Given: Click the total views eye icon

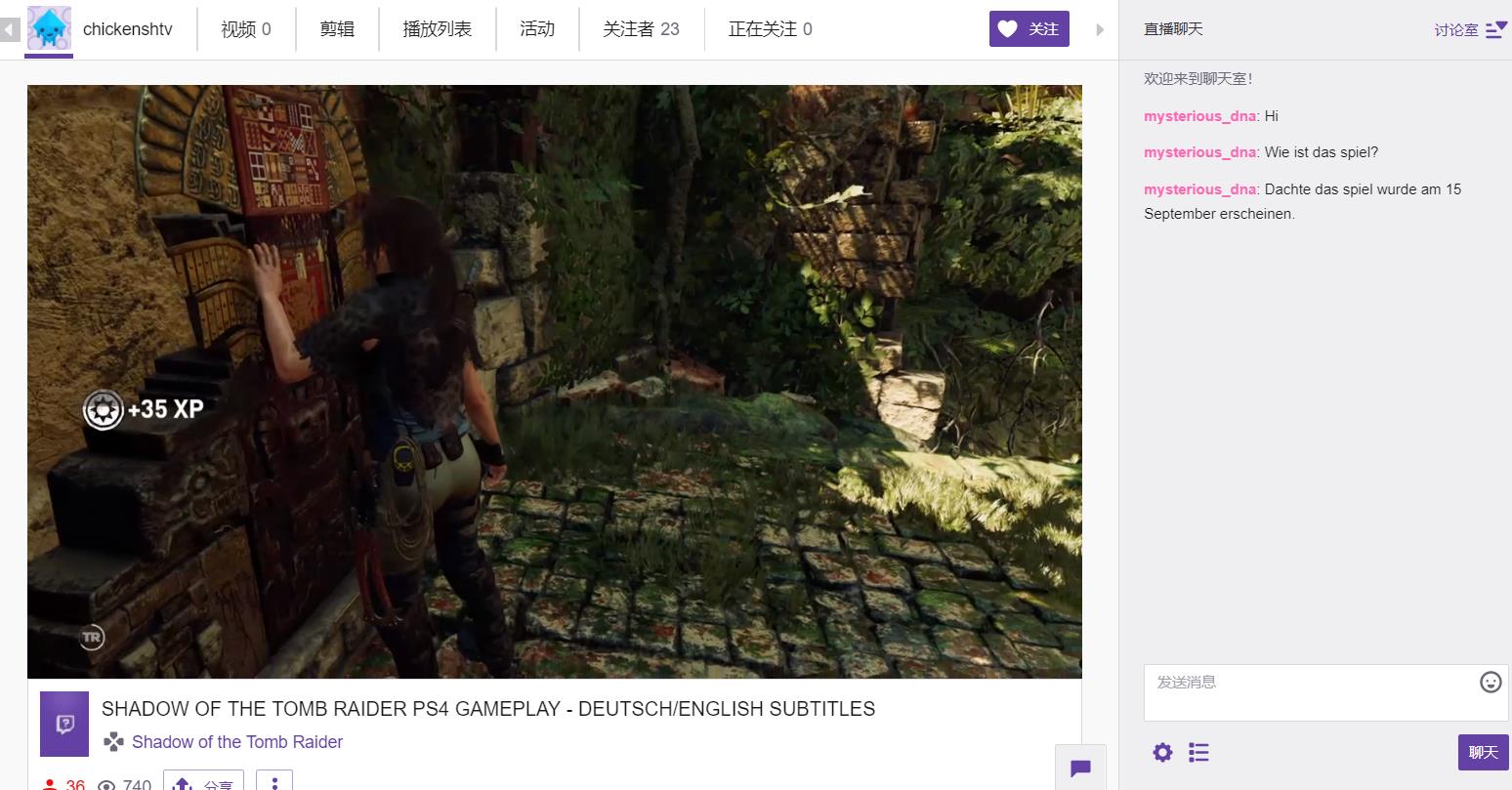Looking at the screenshot, I should coord(106,785).
